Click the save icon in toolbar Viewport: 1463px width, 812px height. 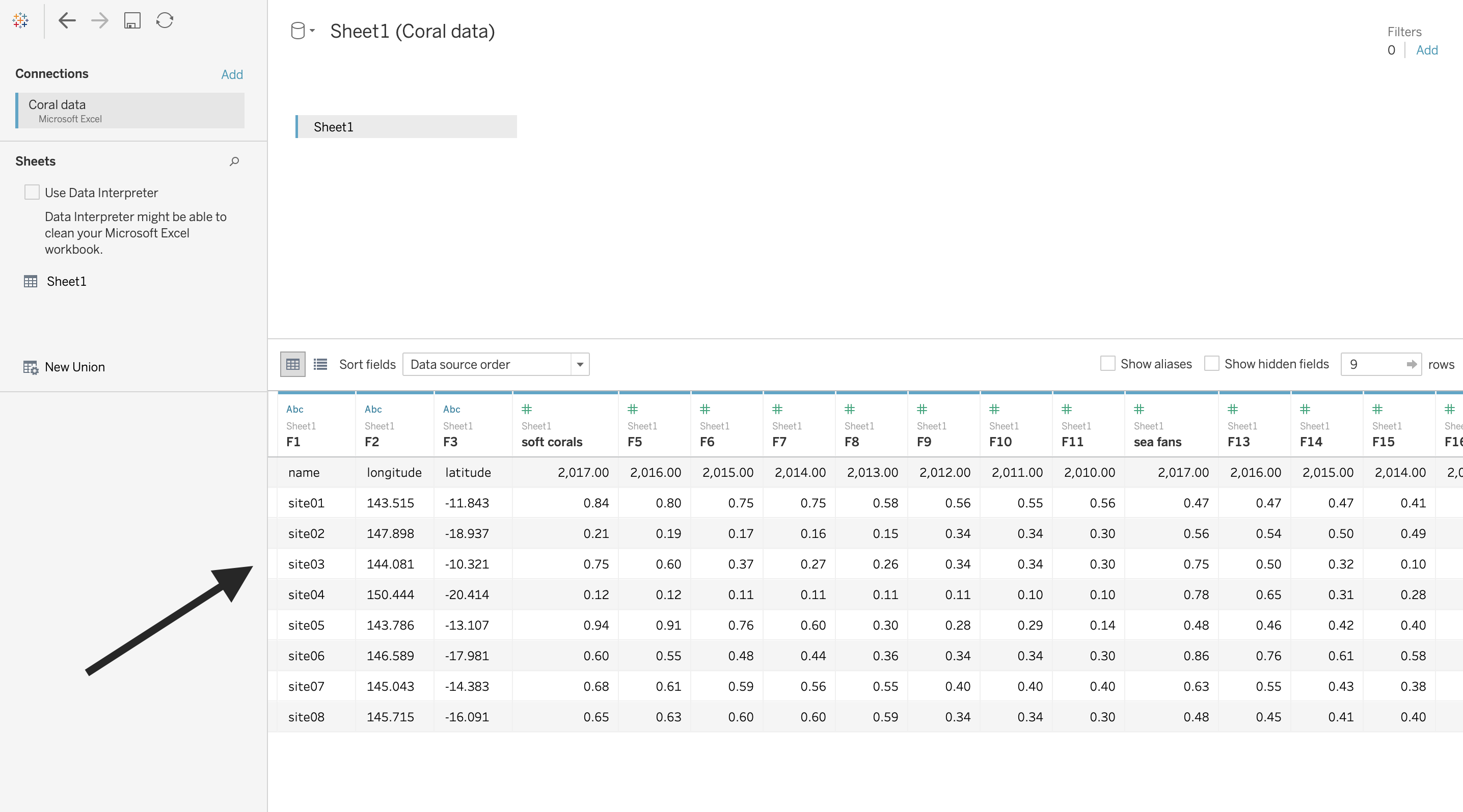click(132, 20)
